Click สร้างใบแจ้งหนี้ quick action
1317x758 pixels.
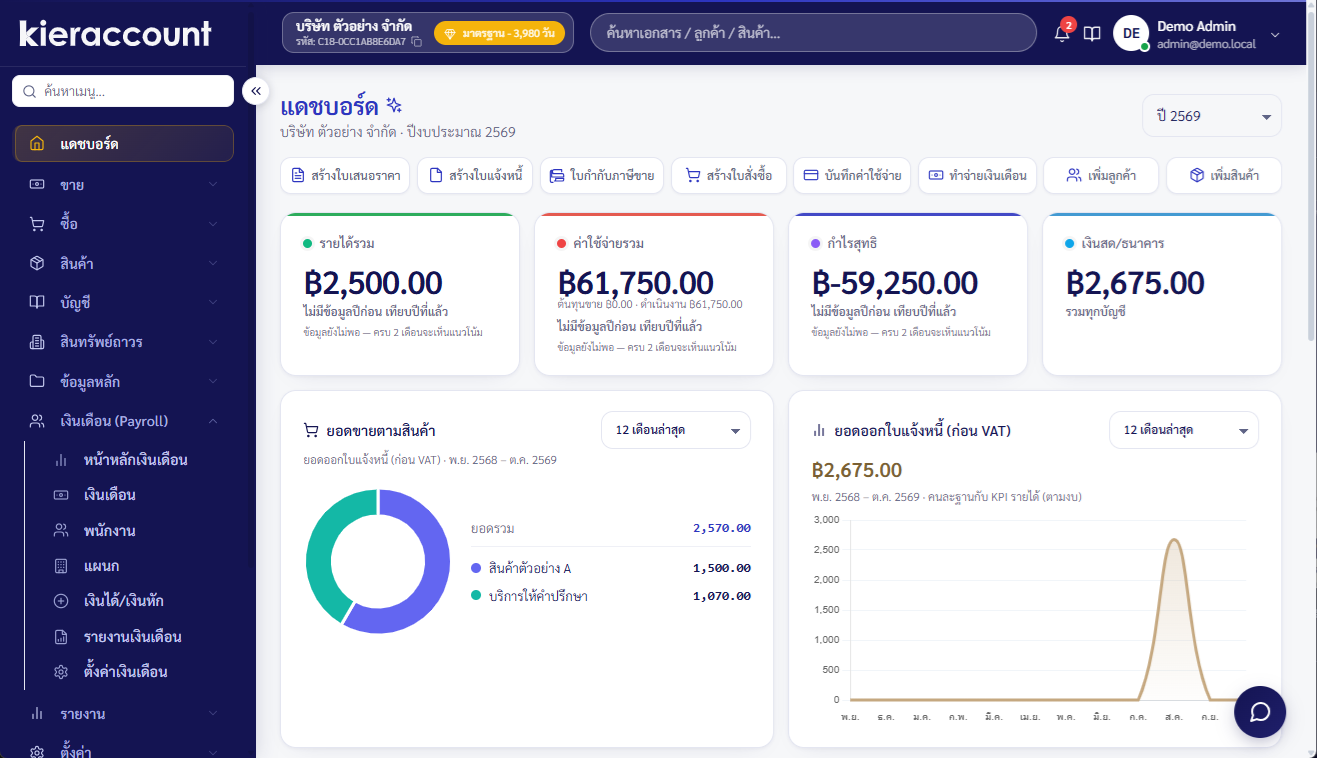coord(476,176)
